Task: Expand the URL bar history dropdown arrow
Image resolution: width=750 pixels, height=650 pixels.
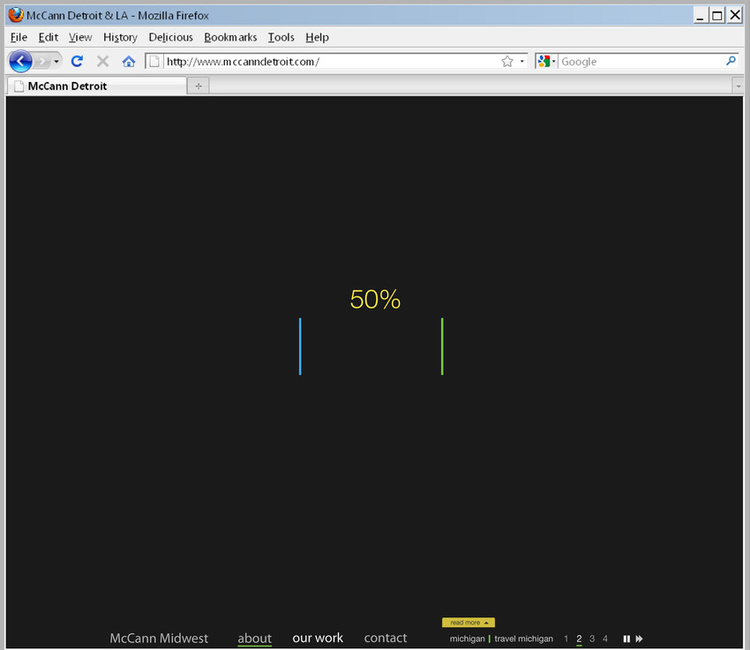Action: pos(522,62)
